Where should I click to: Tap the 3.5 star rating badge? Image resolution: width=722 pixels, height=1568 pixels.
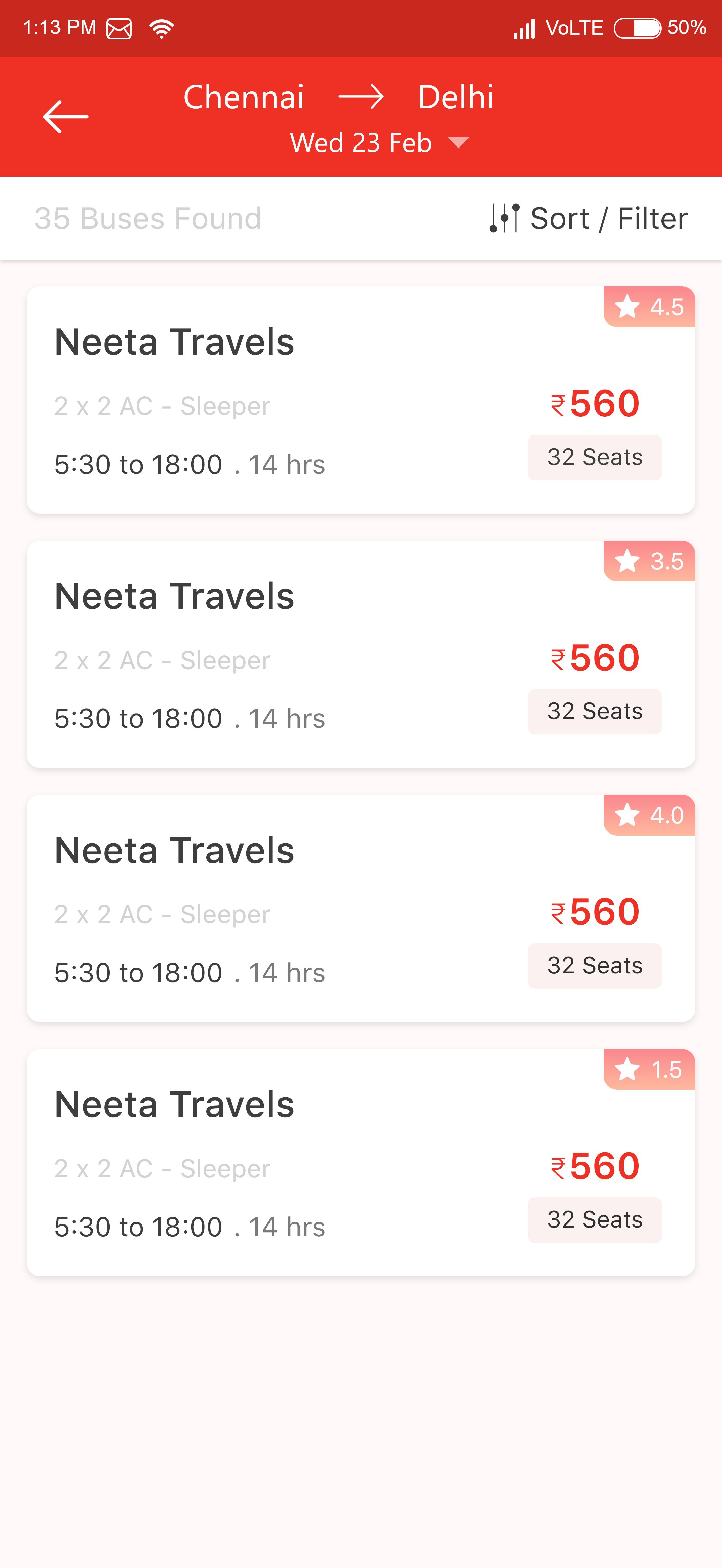(649, 561)
